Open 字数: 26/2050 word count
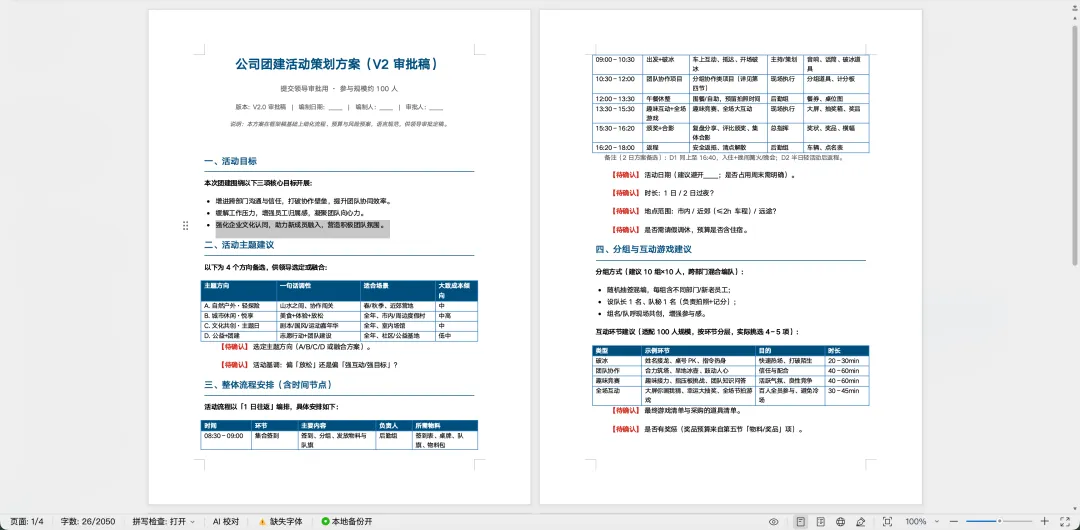 pos(87,522)
